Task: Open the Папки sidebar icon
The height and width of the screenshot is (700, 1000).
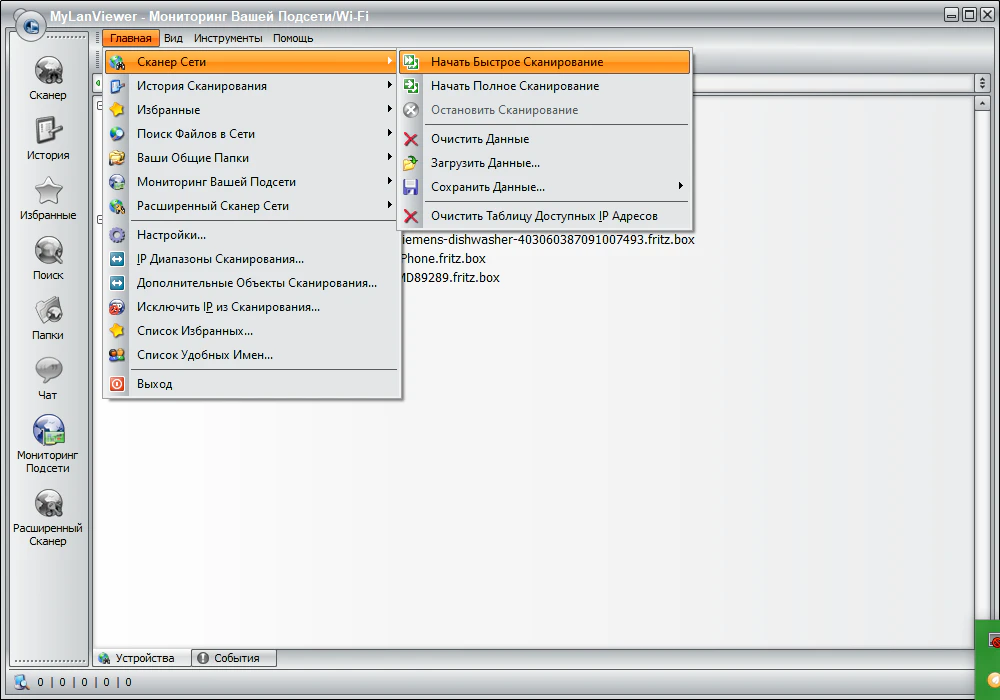Action: pyautogui.click(x=48, y=312)
